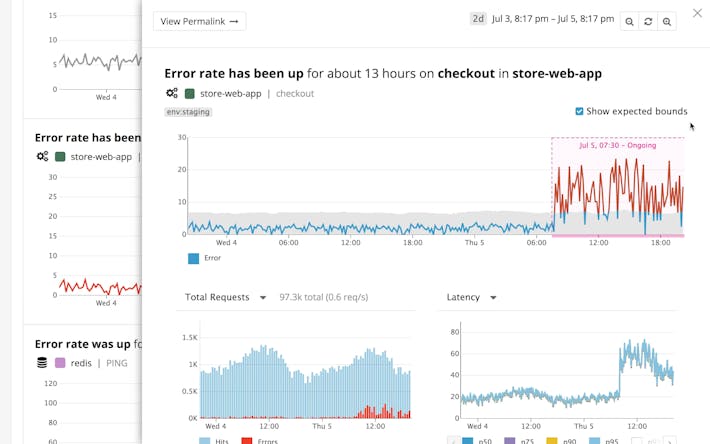The width and height of the screenshot is (710, 444).
Task: Zoom out the time range
Action: tap(629, 21)
